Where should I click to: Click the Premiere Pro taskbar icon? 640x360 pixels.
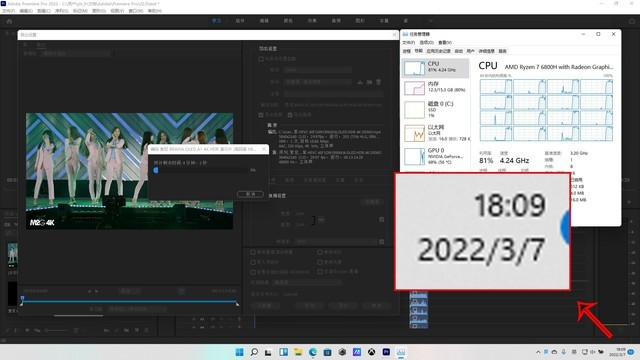[x=386, y=352]
